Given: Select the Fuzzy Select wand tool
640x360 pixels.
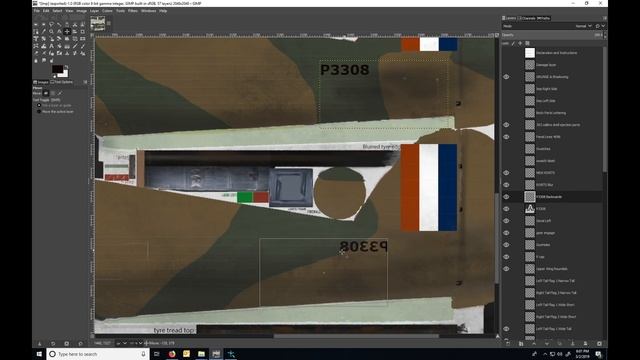Looking at the screenshot, I should coord(59,24).
